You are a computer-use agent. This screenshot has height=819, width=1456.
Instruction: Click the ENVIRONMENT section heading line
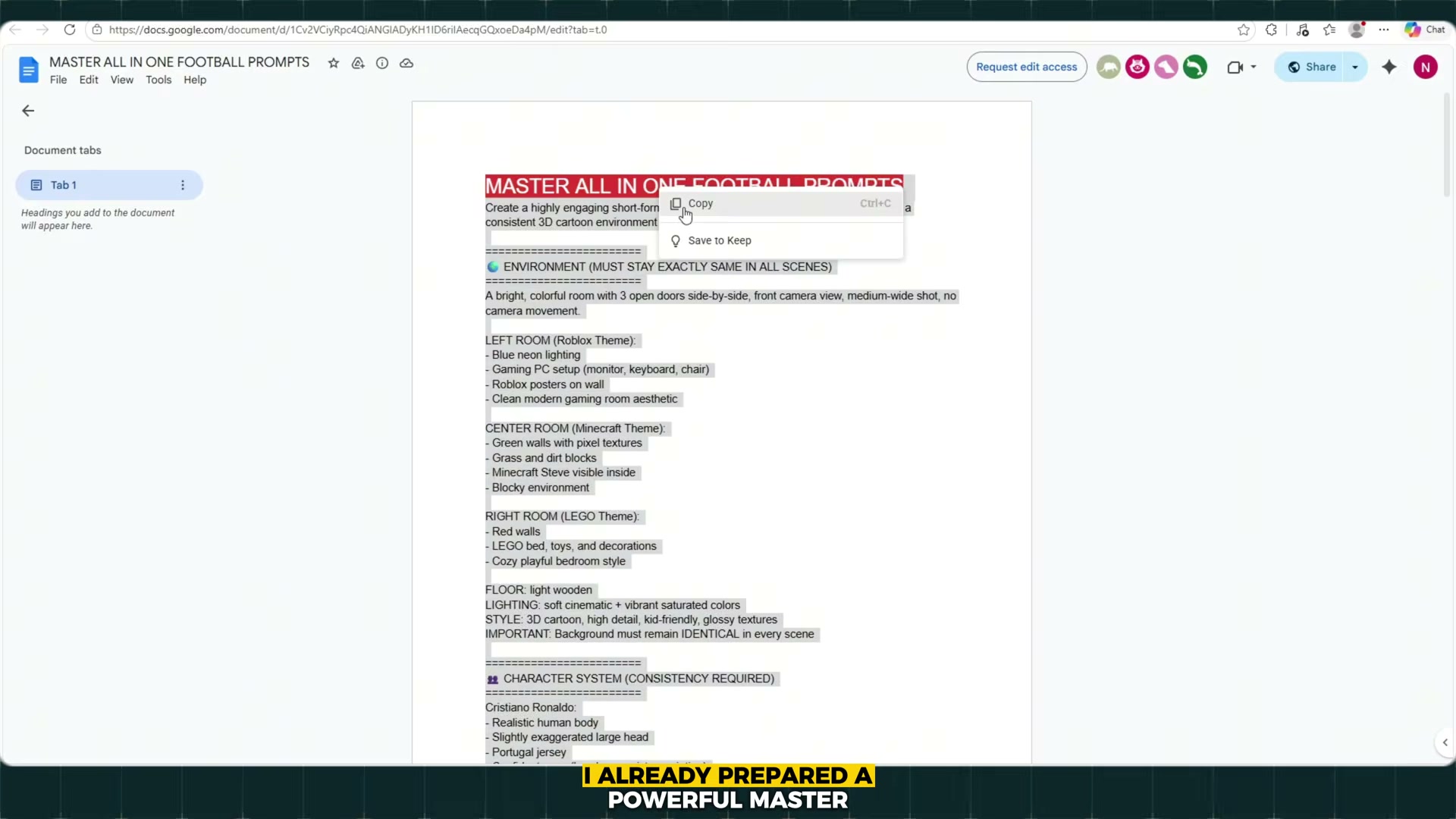point(660,267)
